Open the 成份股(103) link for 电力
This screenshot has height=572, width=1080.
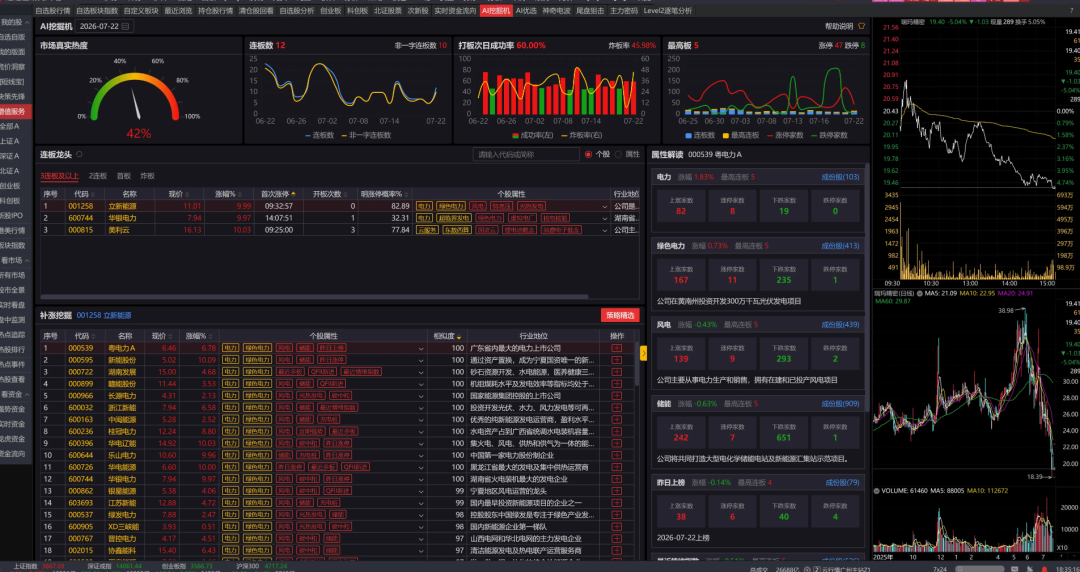pos(840,177)
